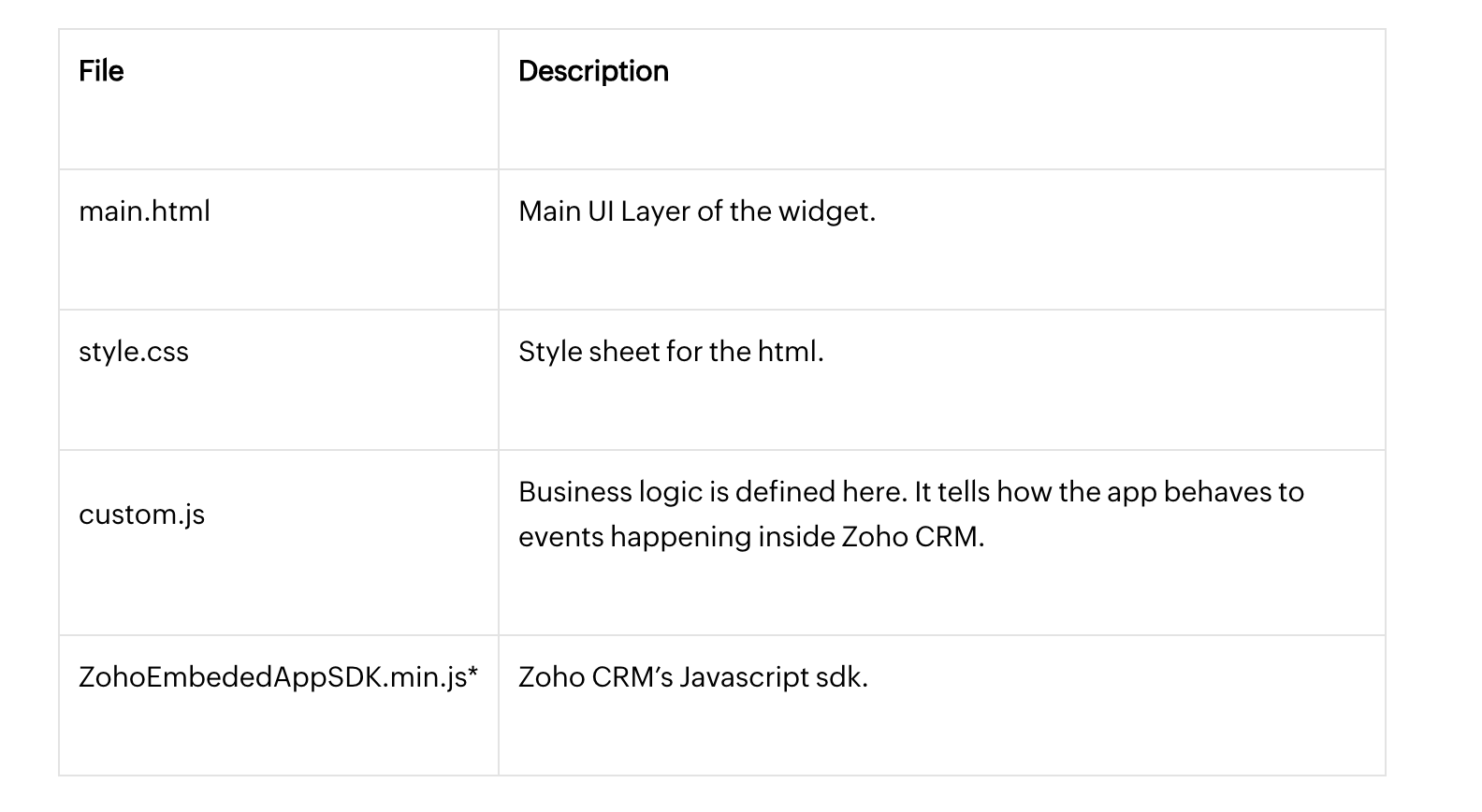Image resolution: width=1482 pixels, height=812 pixels.
Task: Click the File column header
Action: [101, 71]
